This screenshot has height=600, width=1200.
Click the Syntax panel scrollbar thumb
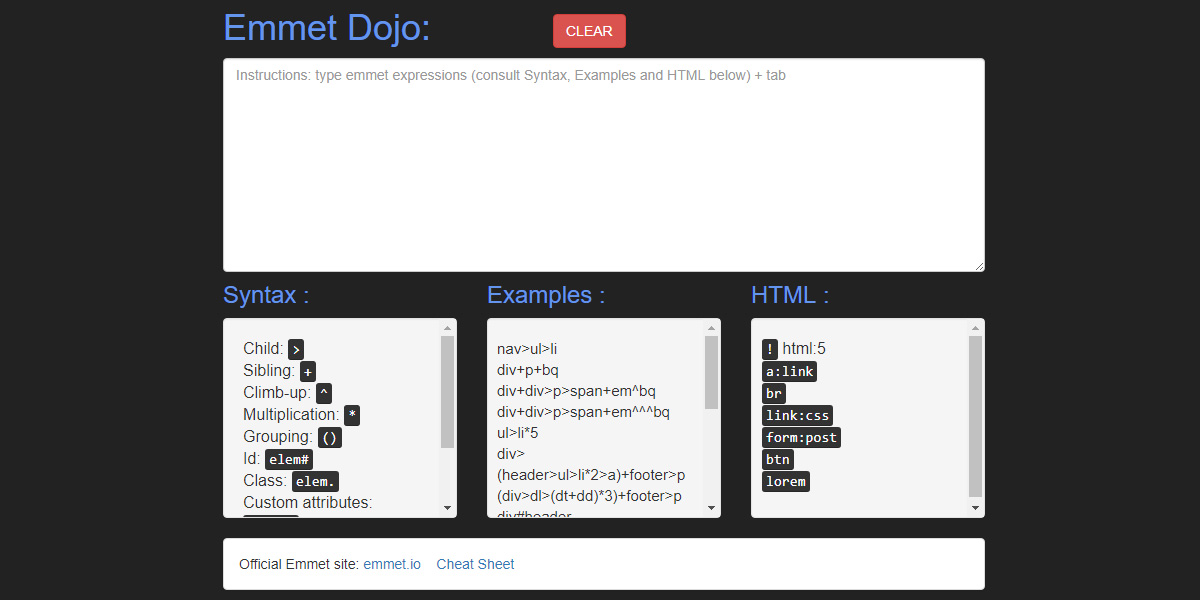447,392
